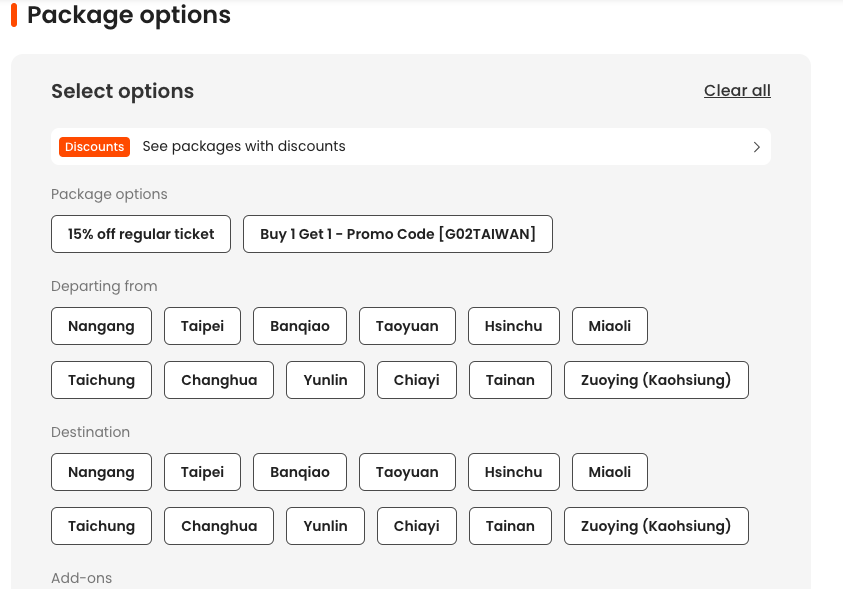Select Tainan as the destination

(510, 526)
